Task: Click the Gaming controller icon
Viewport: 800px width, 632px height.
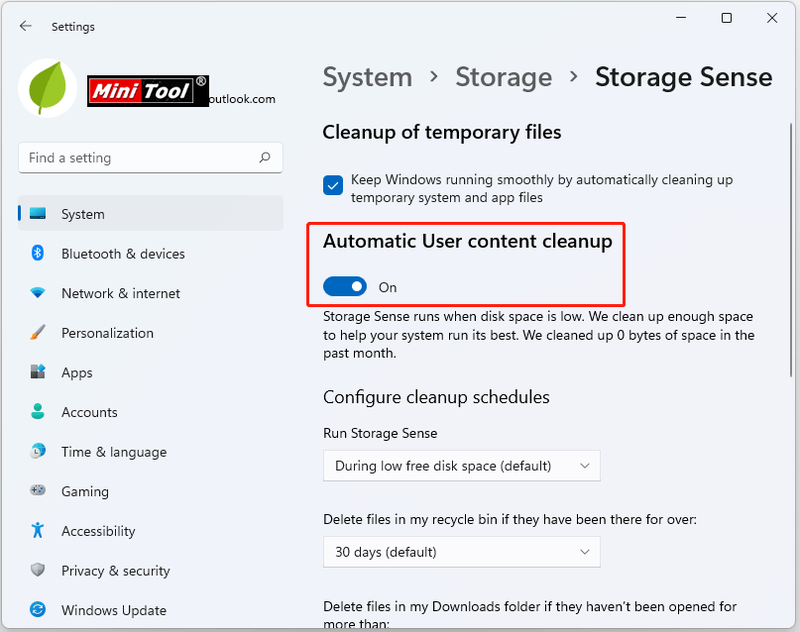Action: point(38,491)
